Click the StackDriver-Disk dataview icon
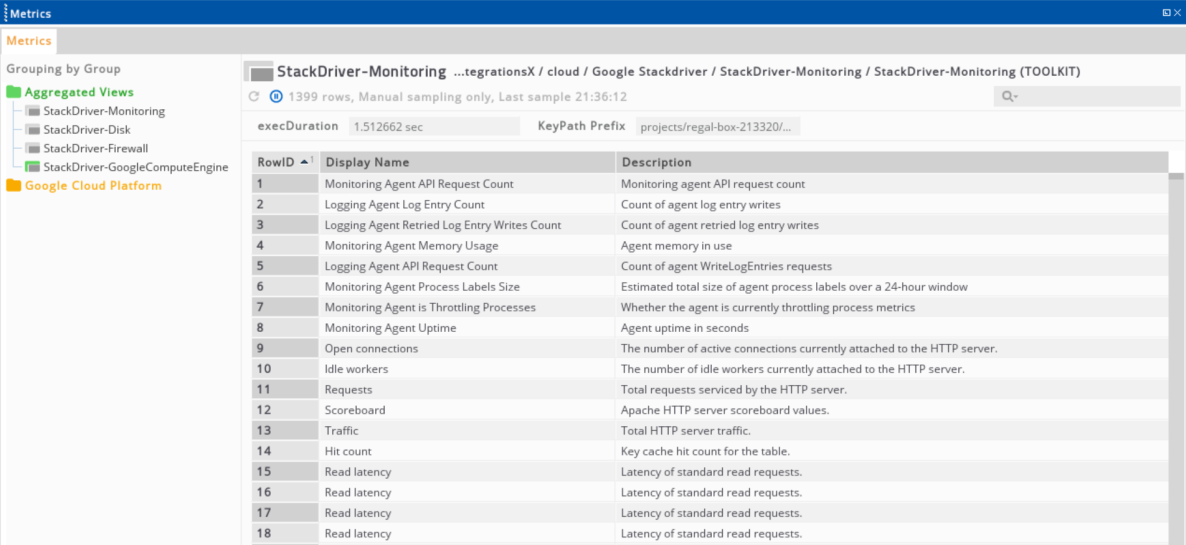Screen dimensions: 1186x545 (x=33, y=130)
